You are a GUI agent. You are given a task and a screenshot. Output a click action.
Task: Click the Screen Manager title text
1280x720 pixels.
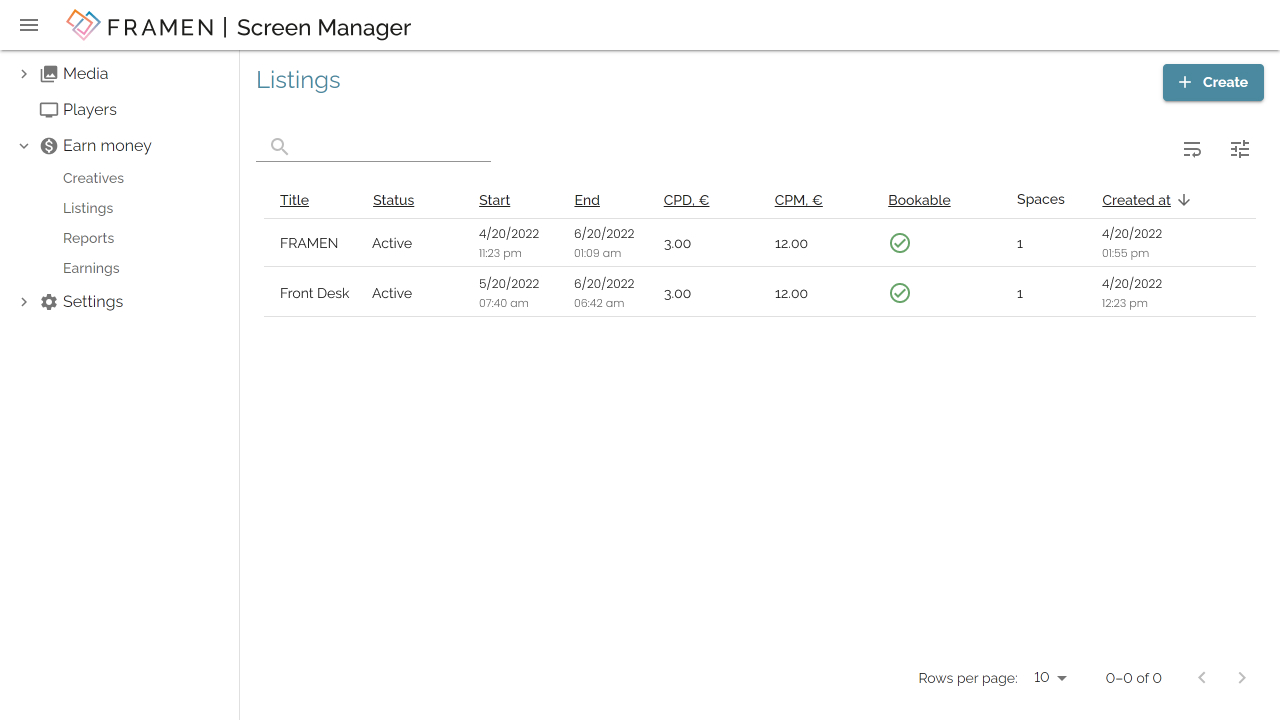(324, 27)
